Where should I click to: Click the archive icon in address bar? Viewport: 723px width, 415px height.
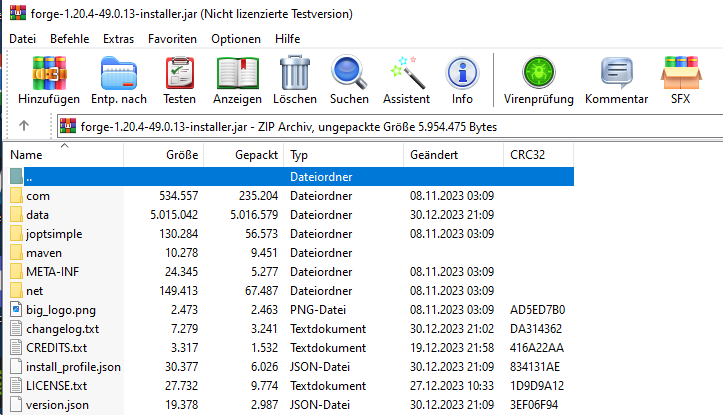68,126
